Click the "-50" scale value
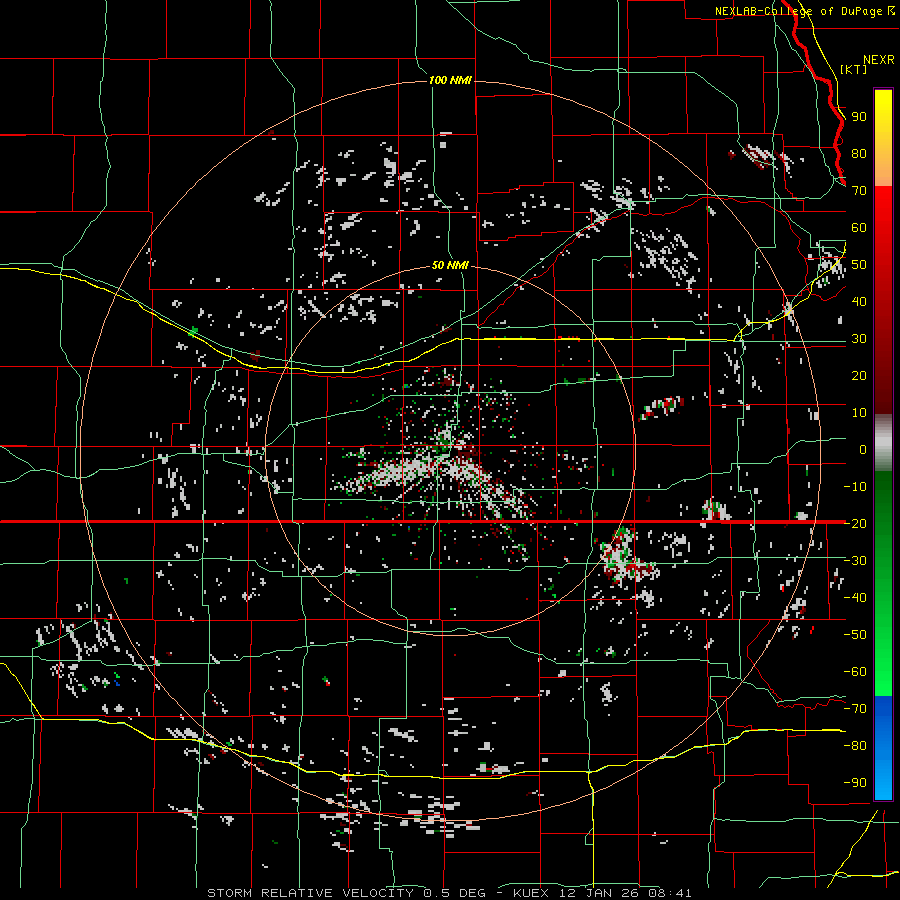Screen dimensions: 900x900 (x=855, y=635)
